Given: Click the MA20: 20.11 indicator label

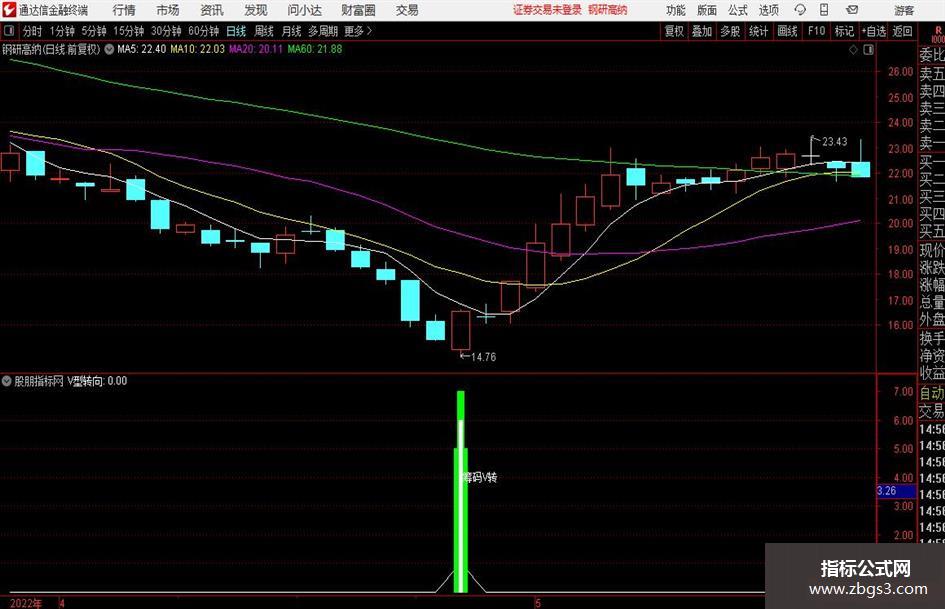Looking at the screenshot, I should (256, 49).
